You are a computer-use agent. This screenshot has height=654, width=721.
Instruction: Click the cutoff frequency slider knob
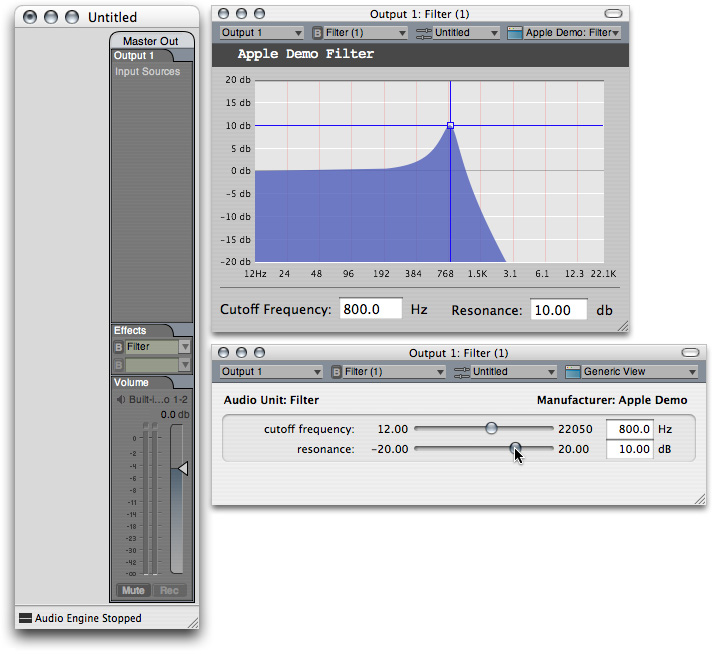coord(491,428)
